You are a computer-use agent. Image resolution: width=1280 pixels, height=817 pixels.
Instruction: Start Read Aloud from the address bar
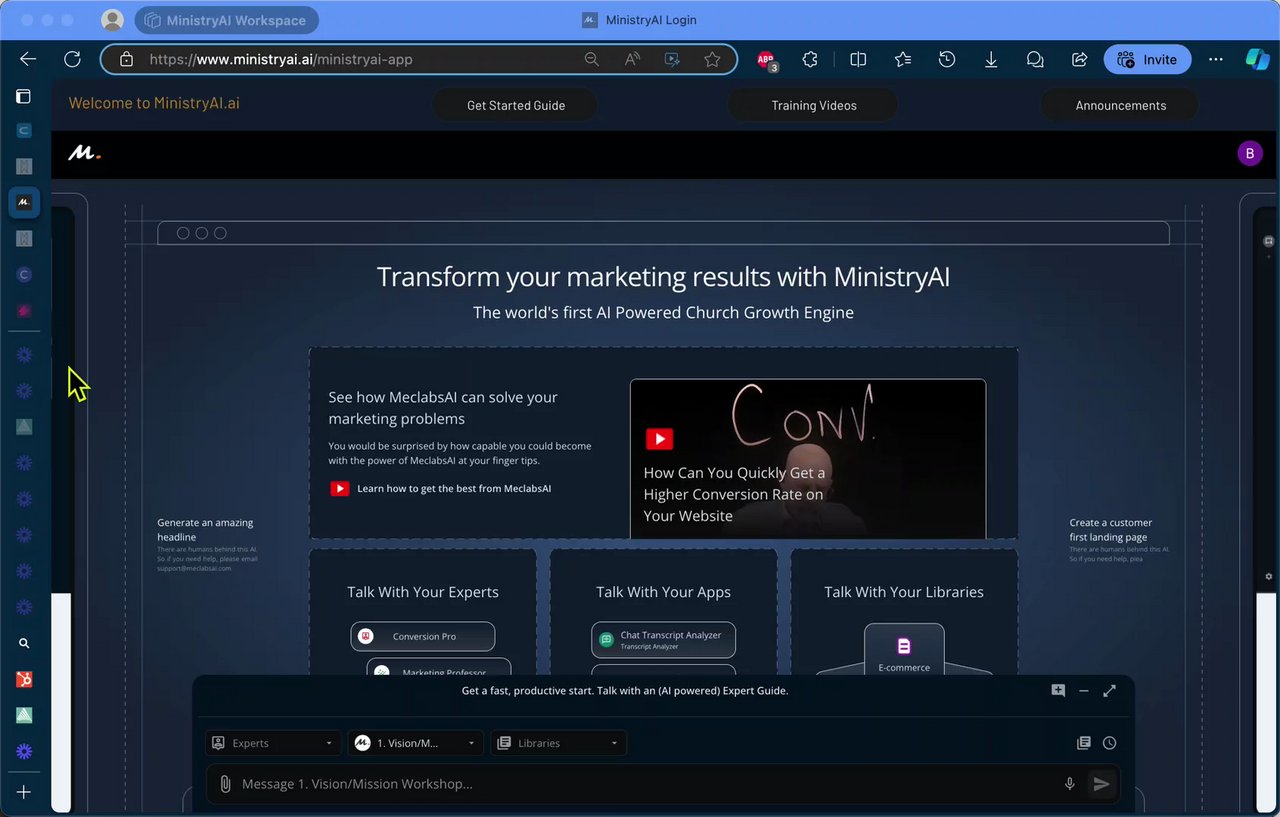[x=632, y=59]
